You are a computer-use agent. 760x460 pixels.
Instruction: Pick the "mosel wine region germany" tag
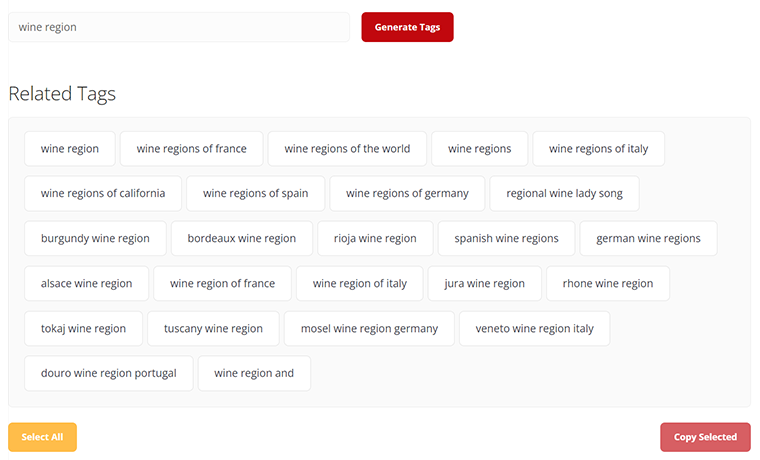(x=369, y=329)
